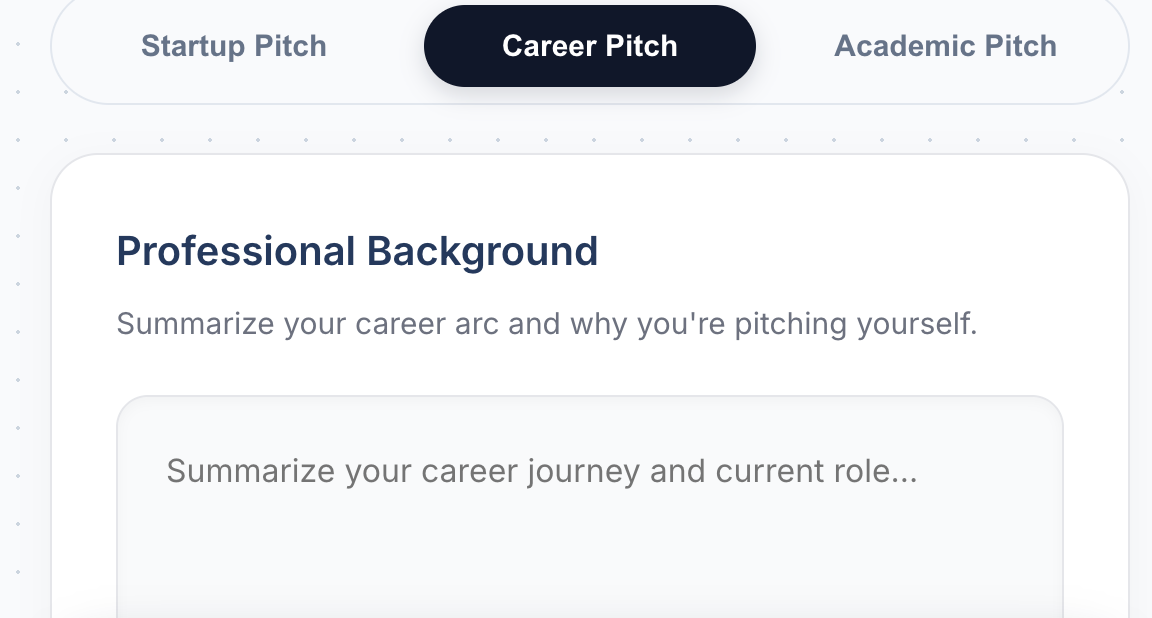Click the 'Summarize your career journey' placeholder text
This screenshot has width=1152, height=618.
point(542,471)
